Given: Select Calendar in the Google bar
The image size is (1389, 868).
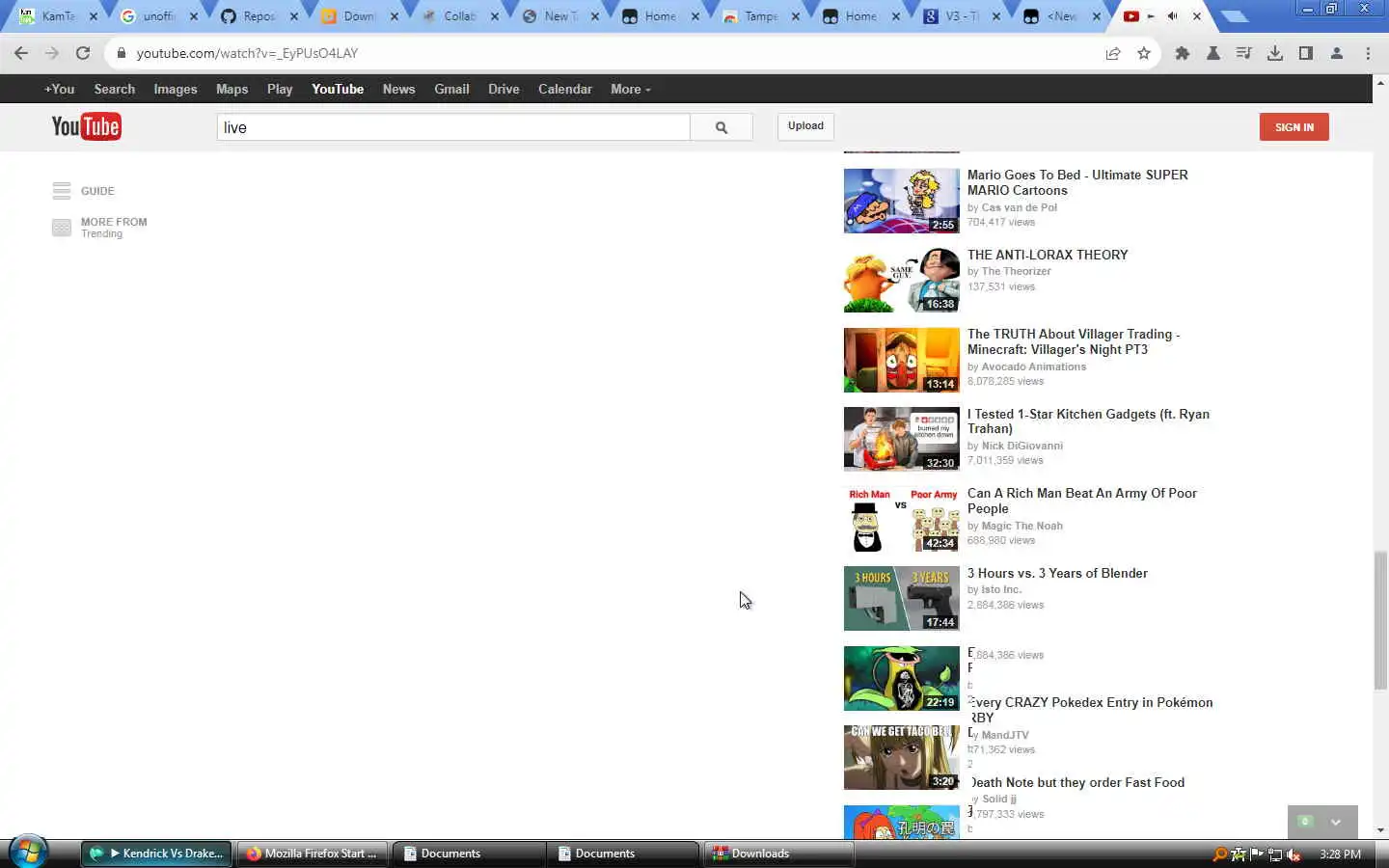Looking at the screenshot, I should point(565,89).
